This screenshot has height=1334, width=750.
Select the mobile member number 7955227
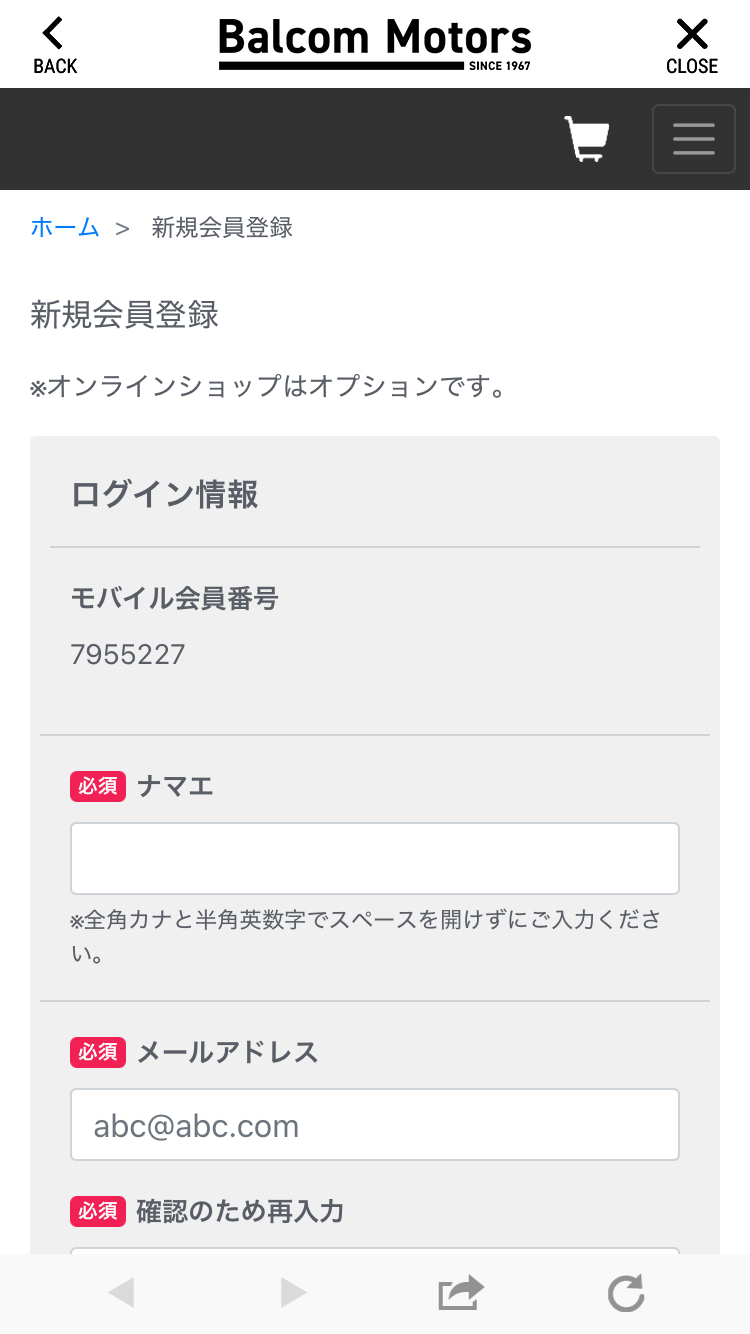click(x=128, y=655)
